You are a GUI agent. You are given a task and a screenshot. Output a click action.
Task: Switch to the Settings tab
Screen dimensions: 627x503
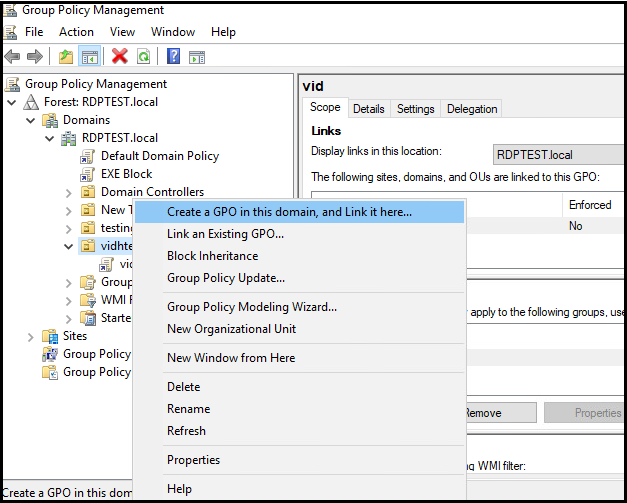click(415, 109)
